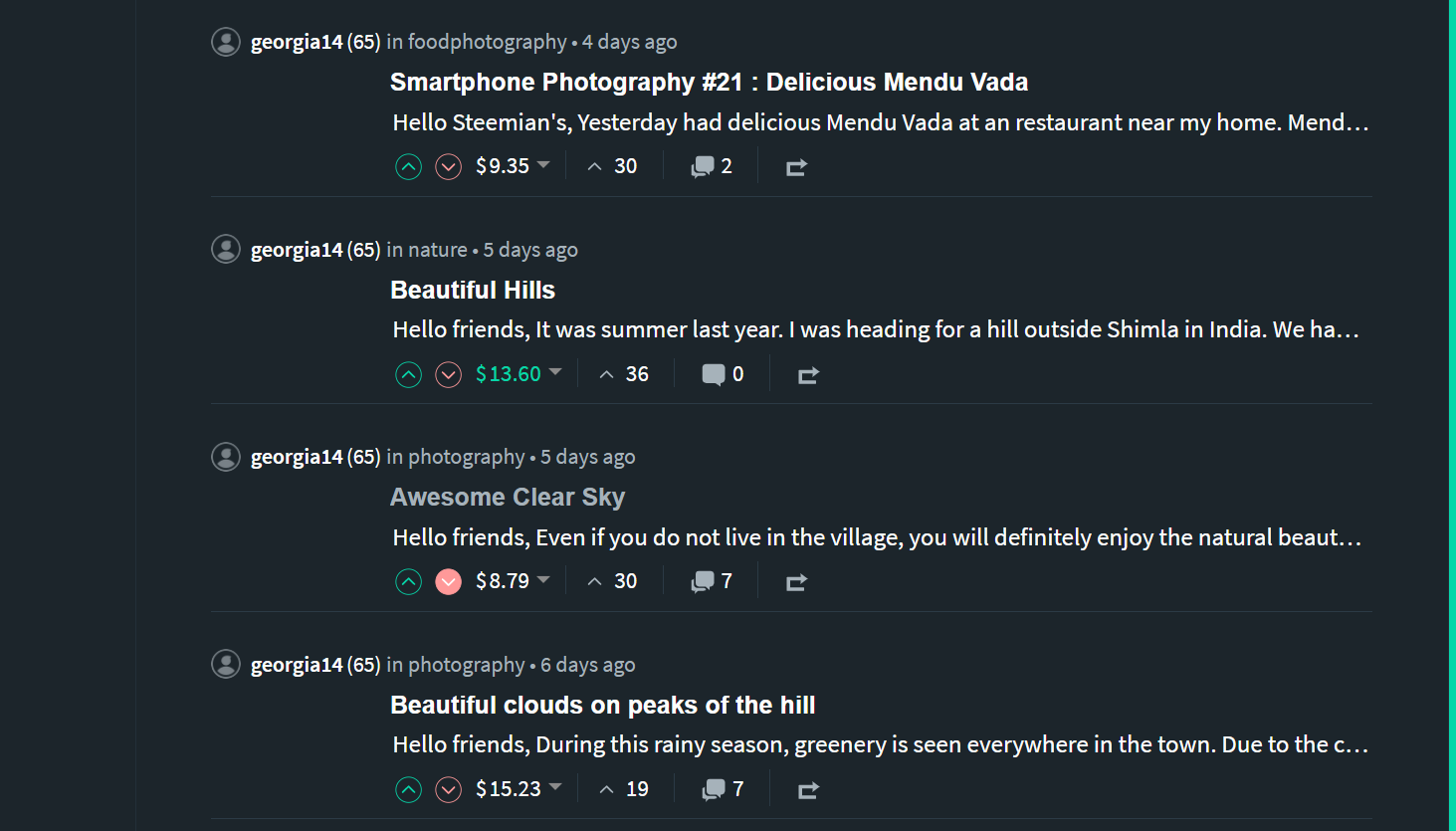This screenshot has width=1456, height=831.
Task: Open the foodphotography category
Action: point(487,42)
